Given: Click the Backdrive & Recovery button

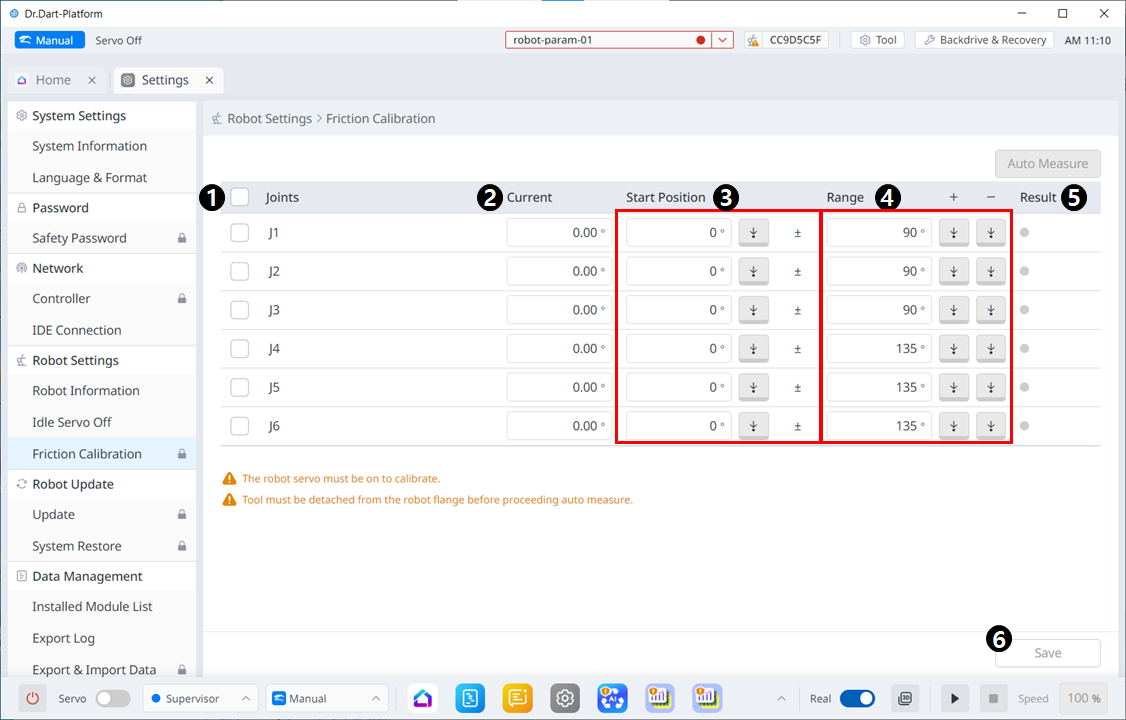Looking at the screenshot, I should tap(984, 40).
